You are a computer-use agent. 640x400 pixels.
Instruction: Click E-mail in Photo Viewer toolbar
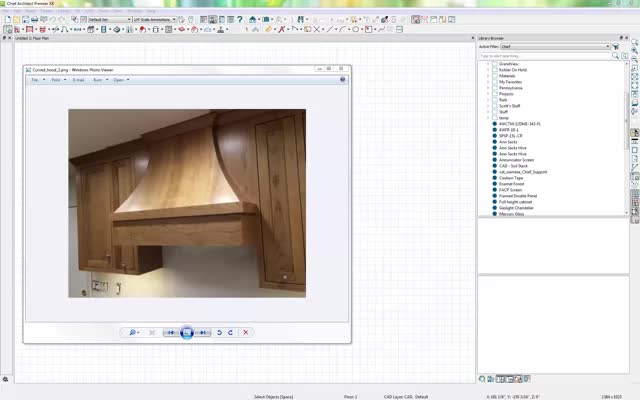pos(79,79)
